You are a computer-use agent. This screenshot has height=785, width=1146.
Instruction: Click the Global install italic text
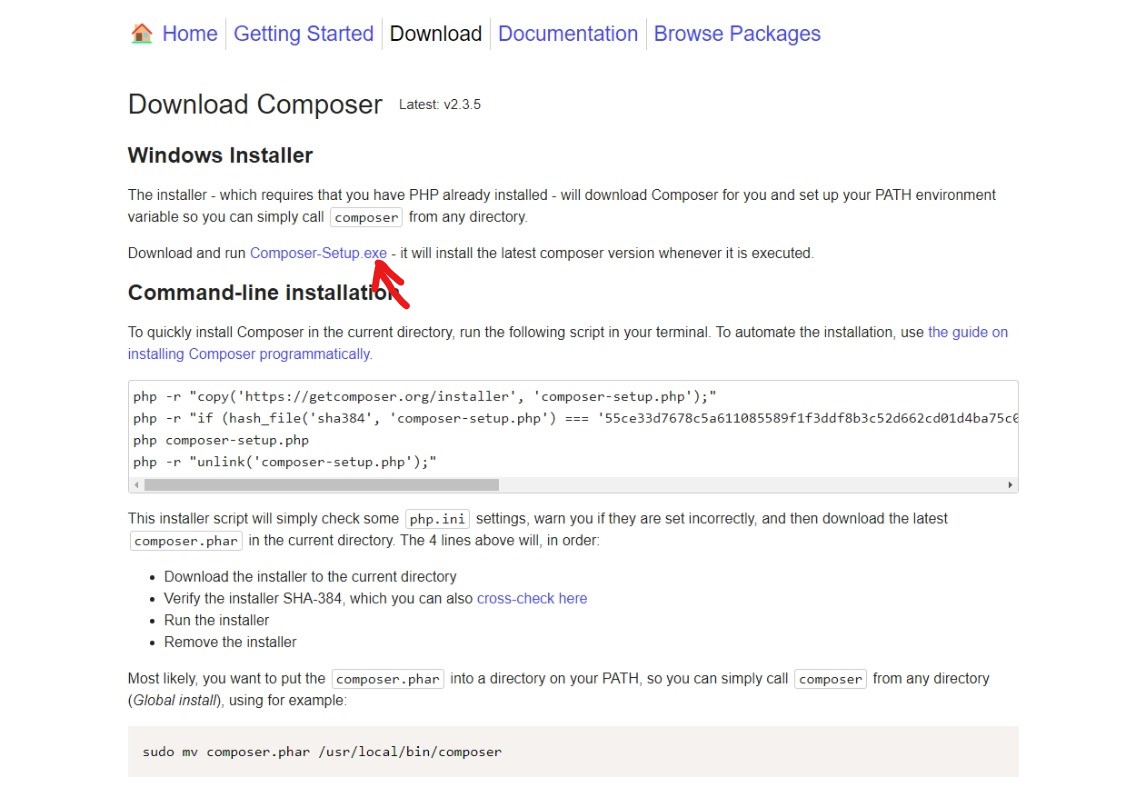tap(175, 700)
